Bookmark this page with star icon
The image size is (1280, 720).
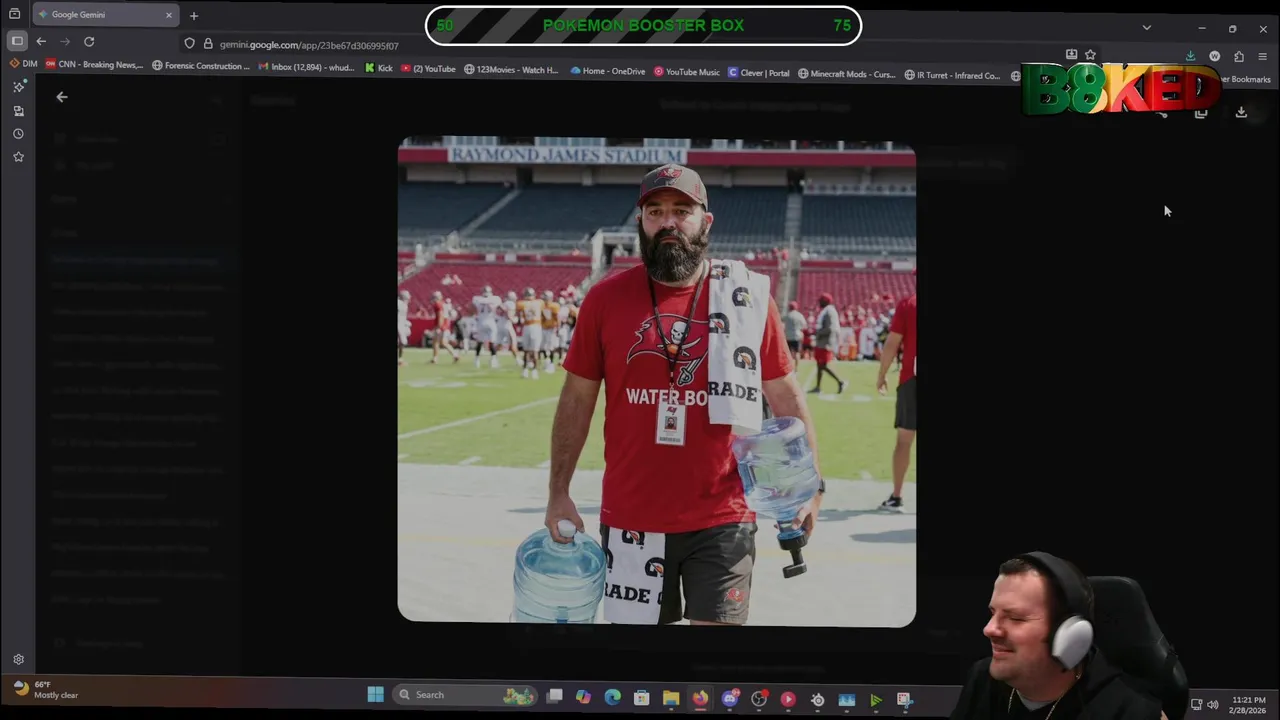click(1090, 55)
